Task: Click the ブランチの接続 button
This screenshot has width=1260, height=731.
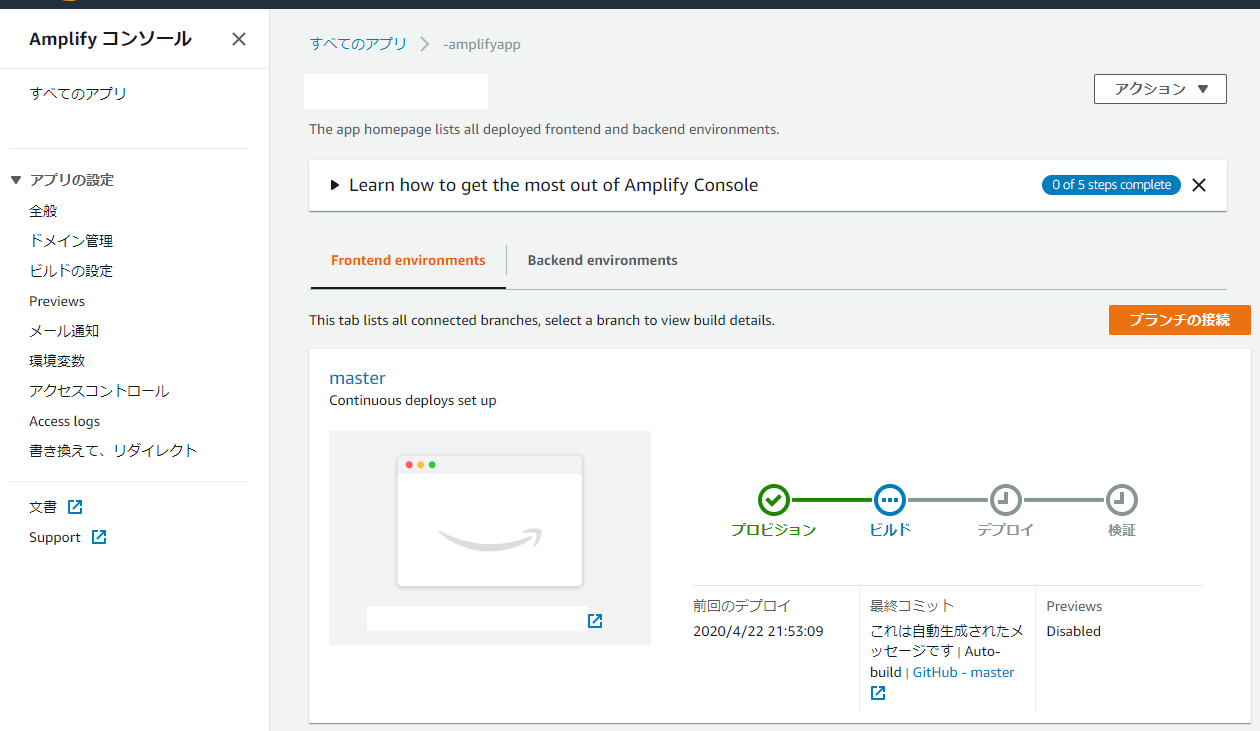Action: click(1179, 320)
